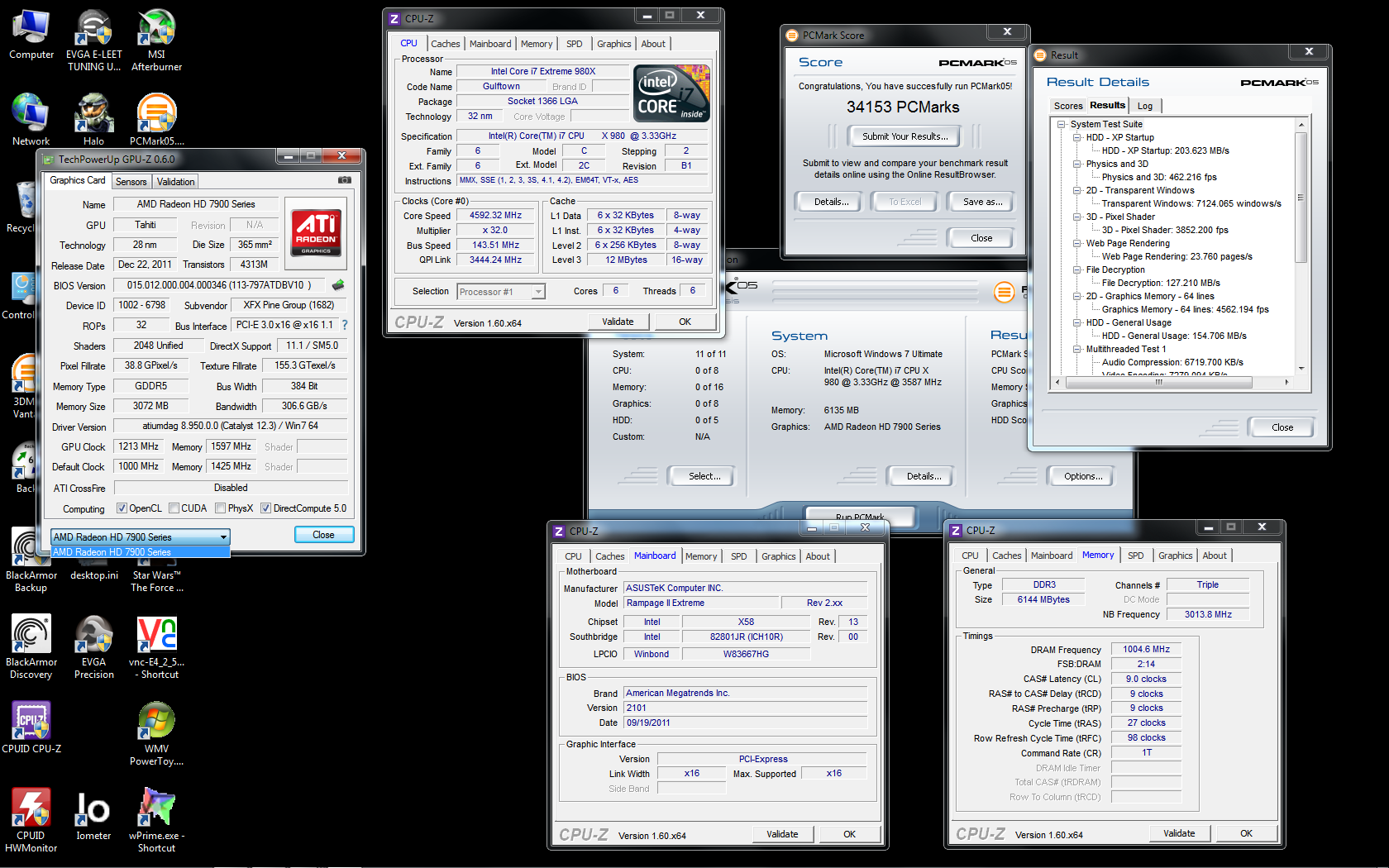Collapse the Multithreaded Test 1 node

coord(1077,349)
